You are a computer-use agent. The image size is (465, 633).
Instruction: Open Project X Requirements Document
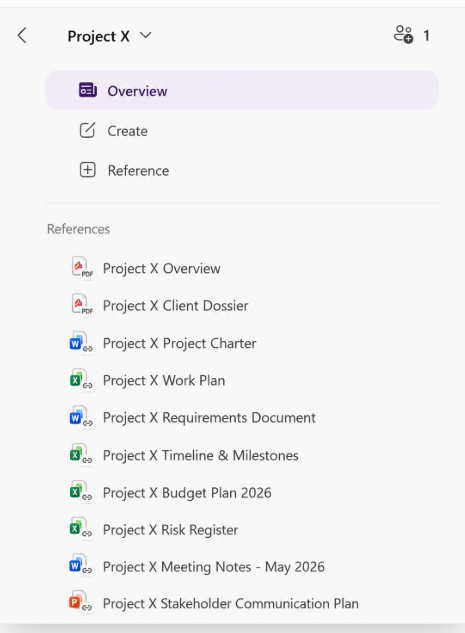(209, 417)
